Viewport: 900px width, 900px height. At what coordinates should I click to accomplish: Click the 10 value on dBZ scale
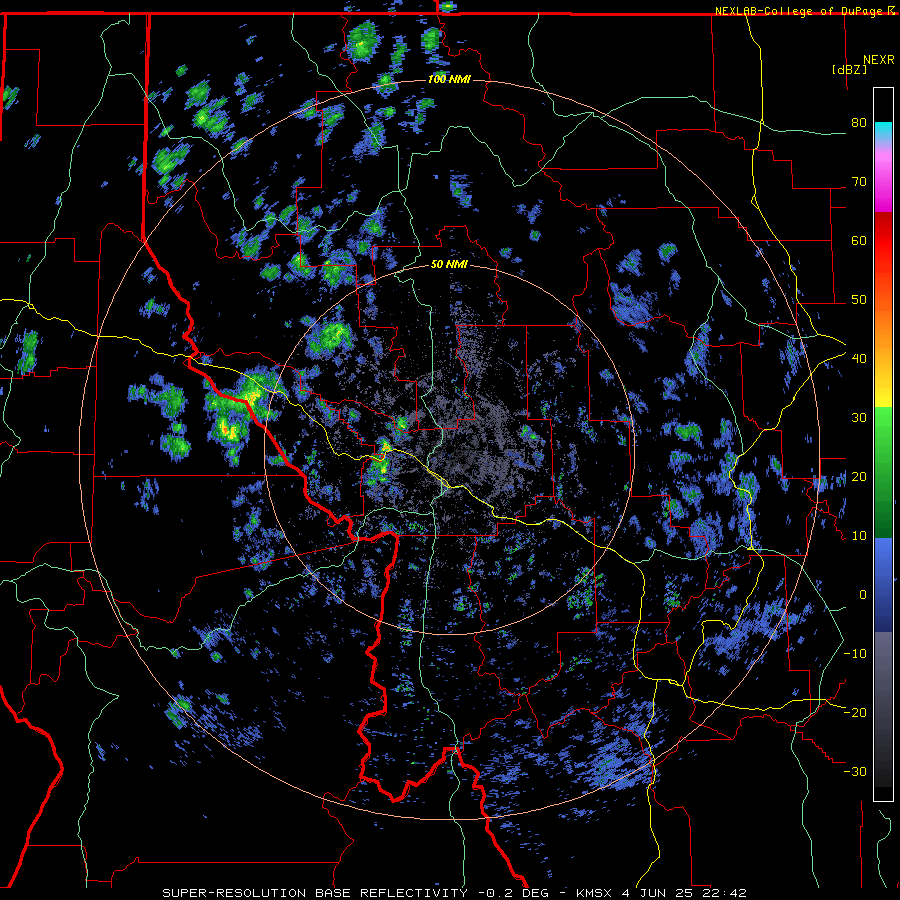tap(859, 536)
